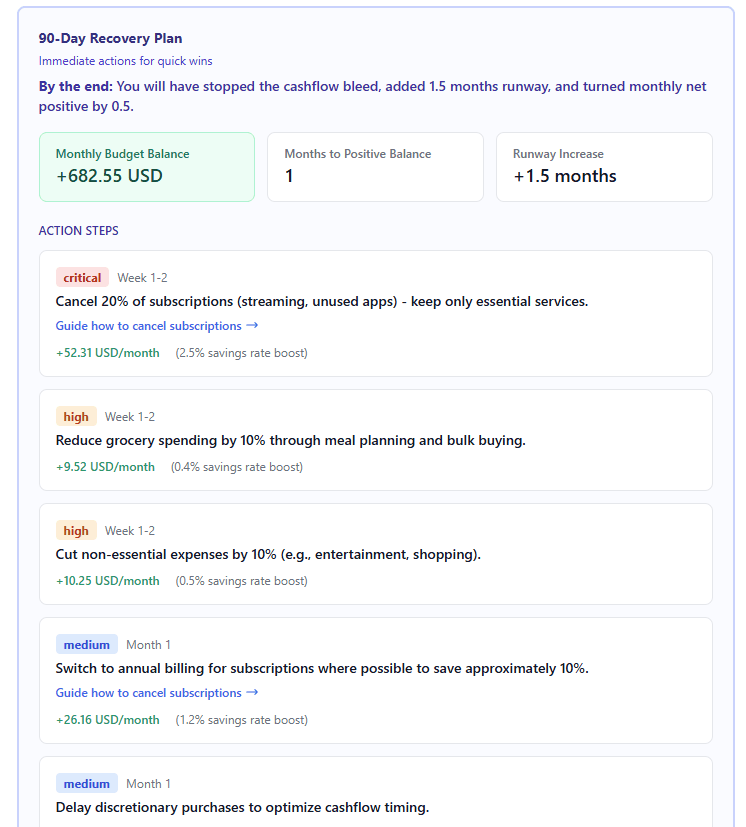Image resolution: width=746 pixels, height=827 pixels.
Task: Select the Cancel 20% of subscriptions step title
Action: tap(321, 302)
